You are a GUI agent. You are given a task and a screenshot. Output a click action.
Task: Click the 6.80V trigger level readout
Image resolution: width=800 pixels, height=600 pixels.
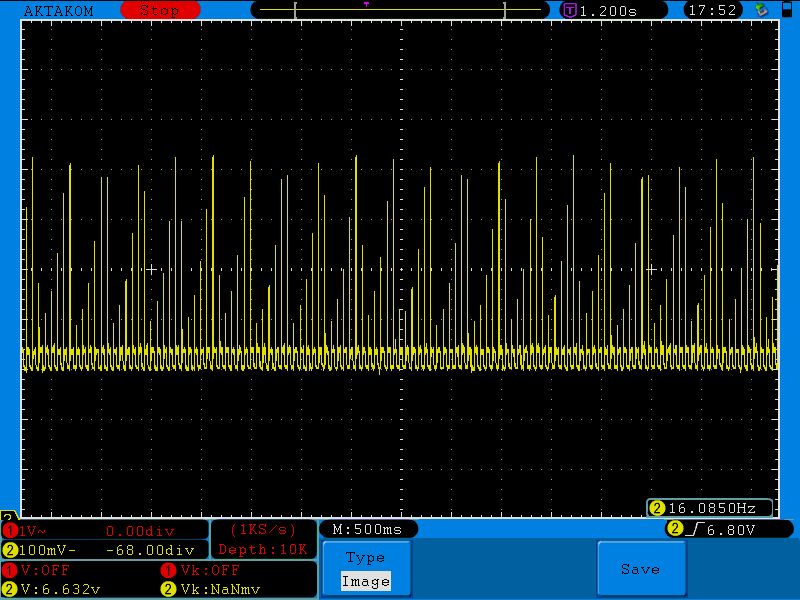pyautogui.click(x=731, y=530)
